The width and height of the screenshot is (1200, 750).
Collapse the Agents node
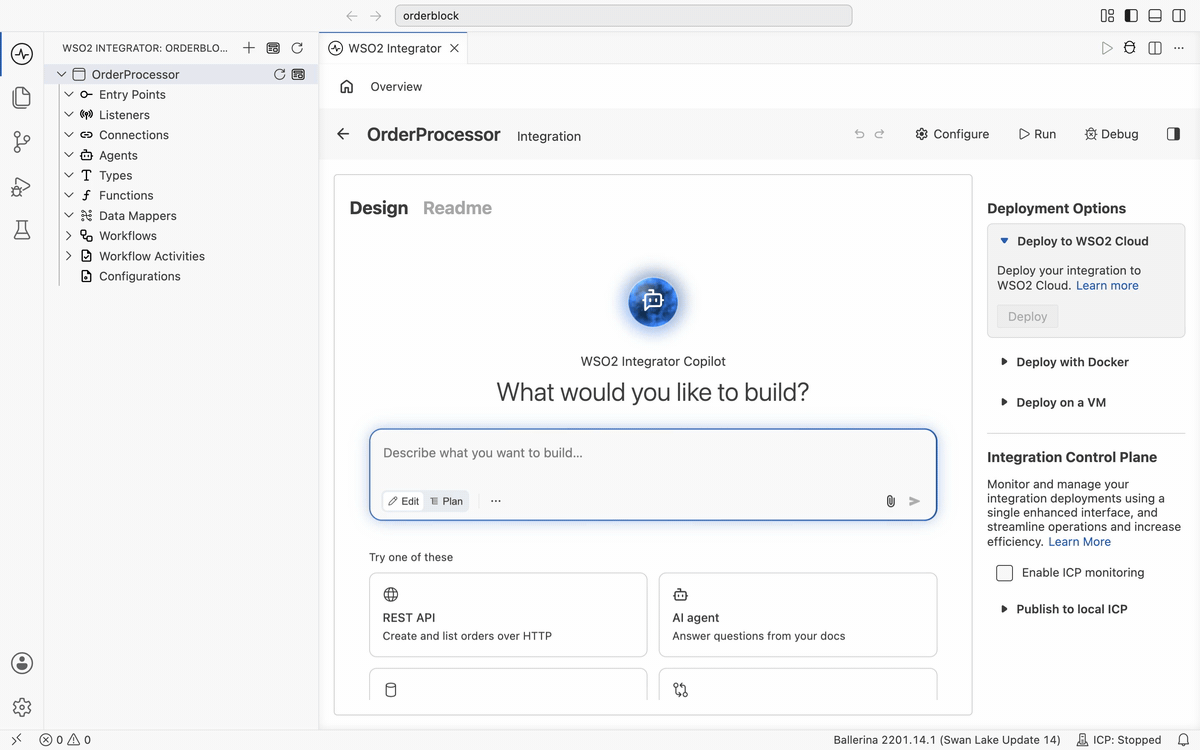(x=69, y=155)
